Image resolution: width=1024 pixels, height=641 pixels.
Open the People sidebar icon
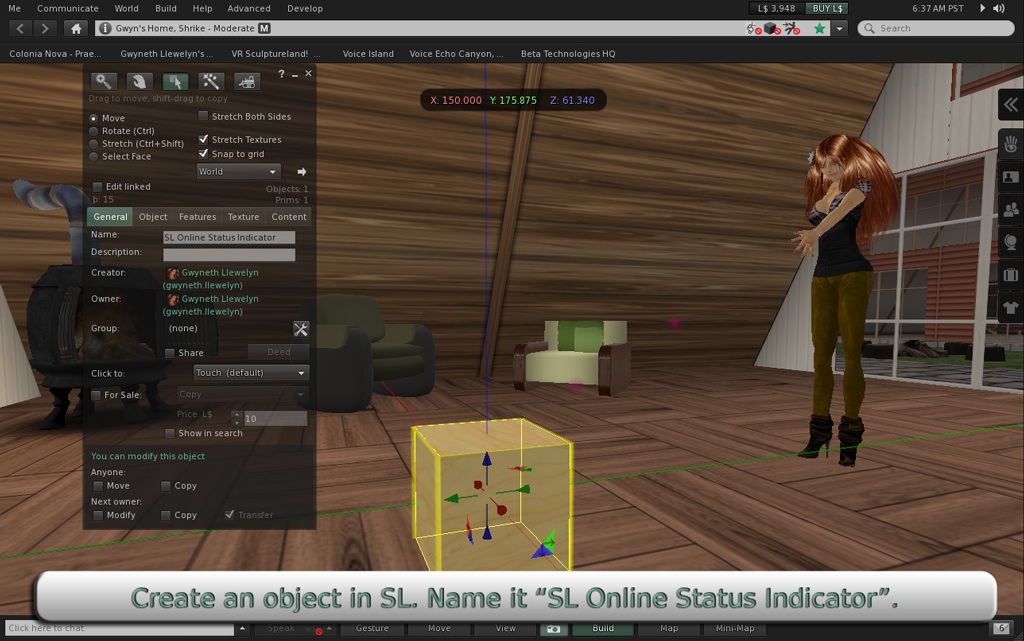[x=1011, y=210]
